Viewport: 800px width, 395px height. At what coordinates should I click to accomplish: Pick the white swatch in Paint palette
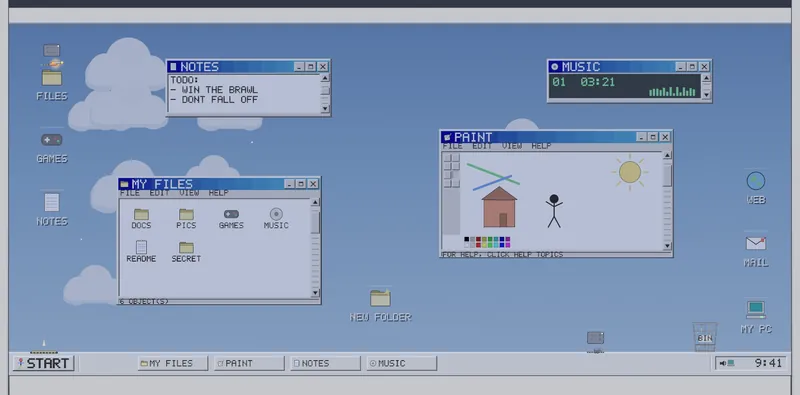coord(466,245)
